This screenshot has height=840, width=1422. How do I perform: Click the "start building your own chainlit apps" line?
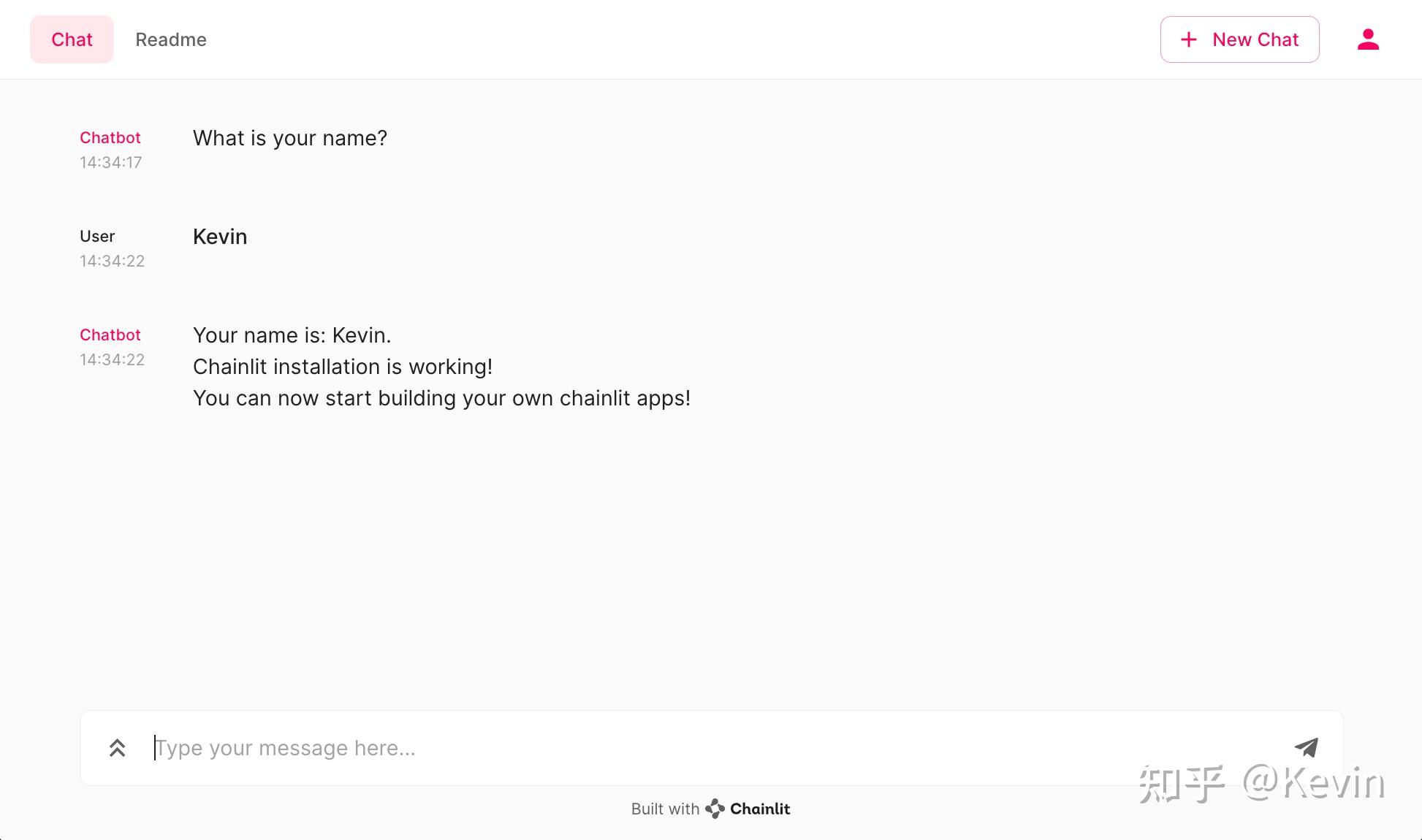(x=441, y=398)
